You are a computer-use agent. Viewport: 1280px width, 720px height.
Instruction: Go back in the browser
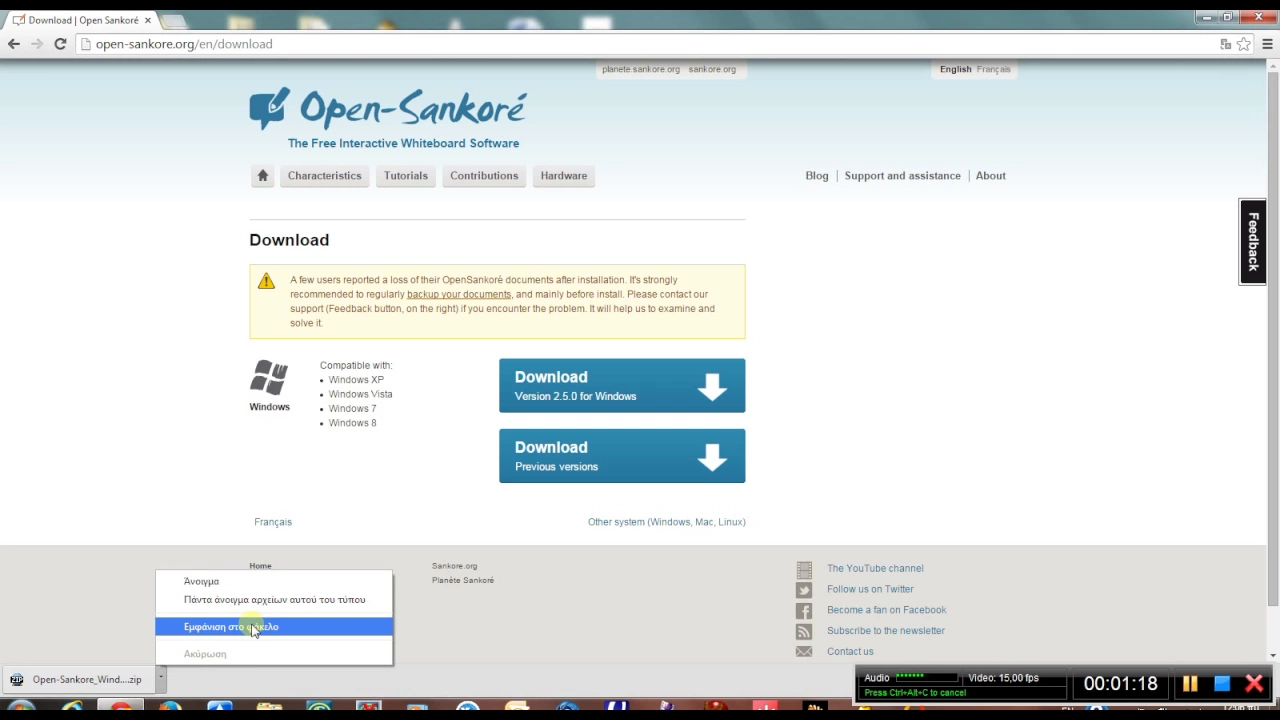coord(14,44)
